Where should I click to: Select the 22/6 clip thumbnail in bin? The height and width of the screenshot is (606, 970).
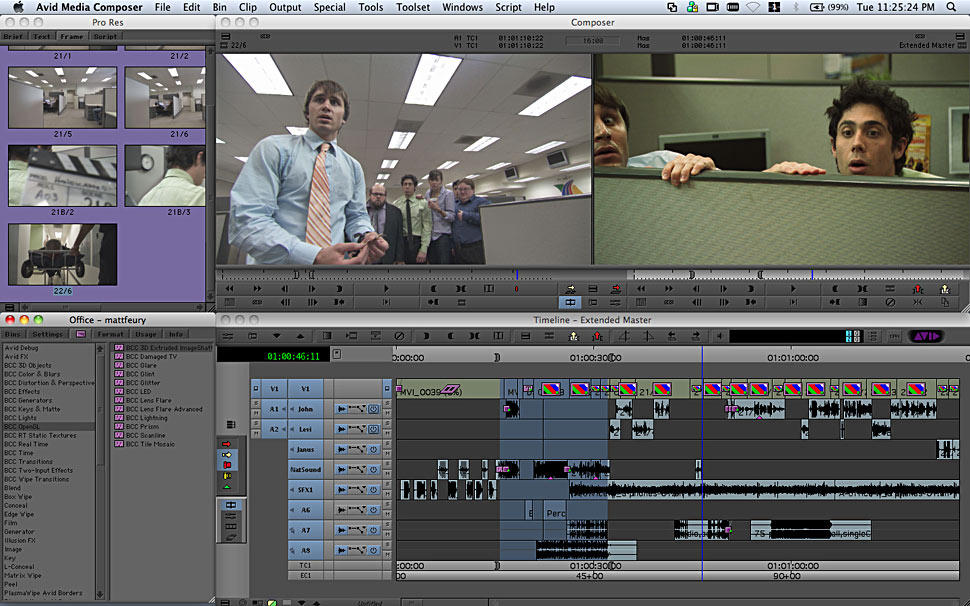[62, 255]
